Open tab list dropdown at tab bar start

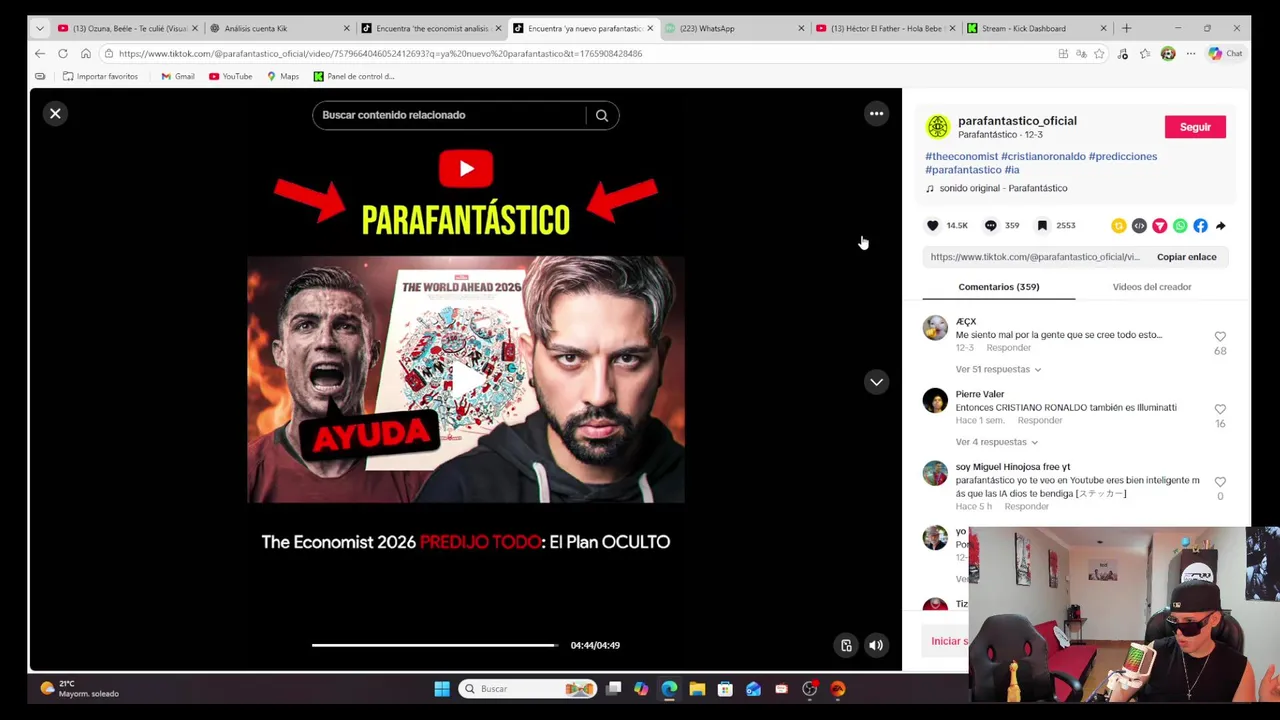(x=39, y=28)
